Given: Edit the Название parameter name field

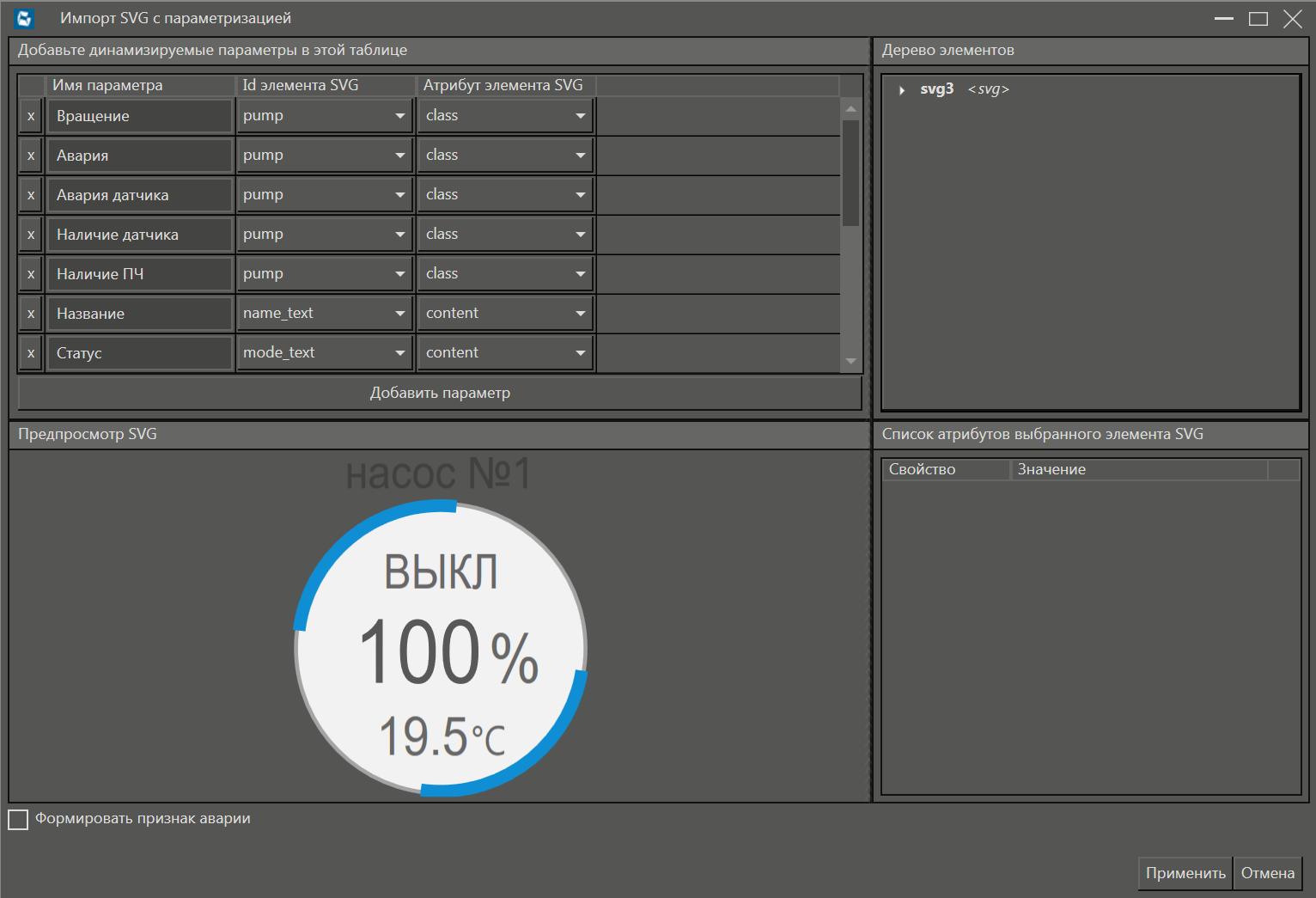Looking at the screenshot, I should tap(140, 314).
